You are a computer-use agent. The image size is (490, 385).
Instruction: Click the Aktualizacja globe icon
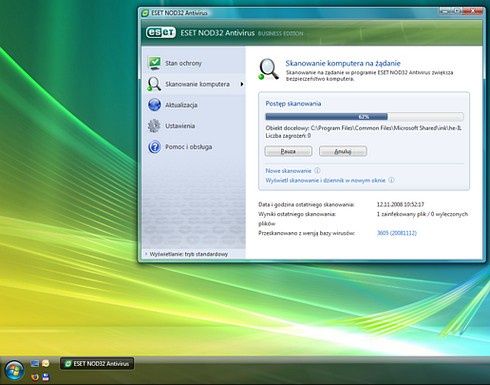coord(154,105)
